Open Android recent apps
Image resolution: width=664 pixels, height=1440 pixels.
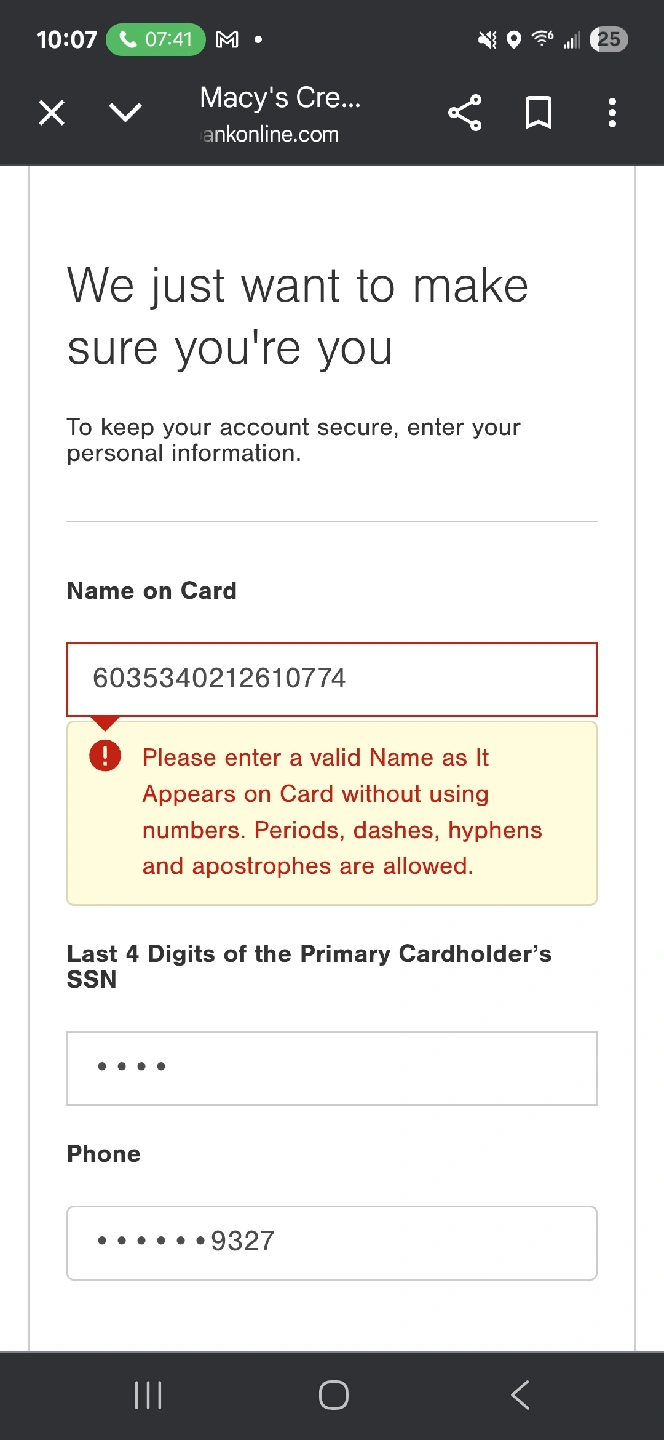click(148, 1396)
